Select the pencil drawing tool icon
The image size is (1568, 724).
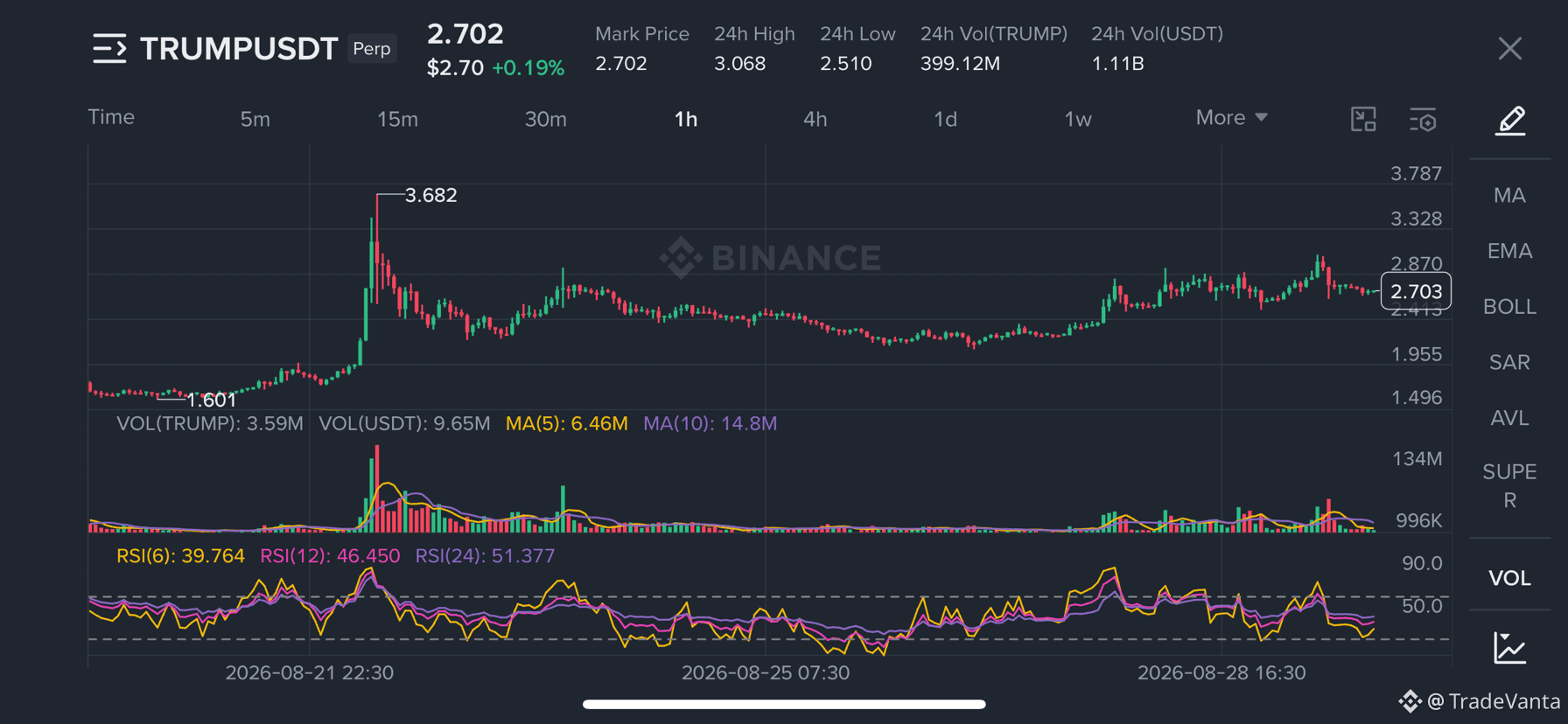(x=1510, y=120)
